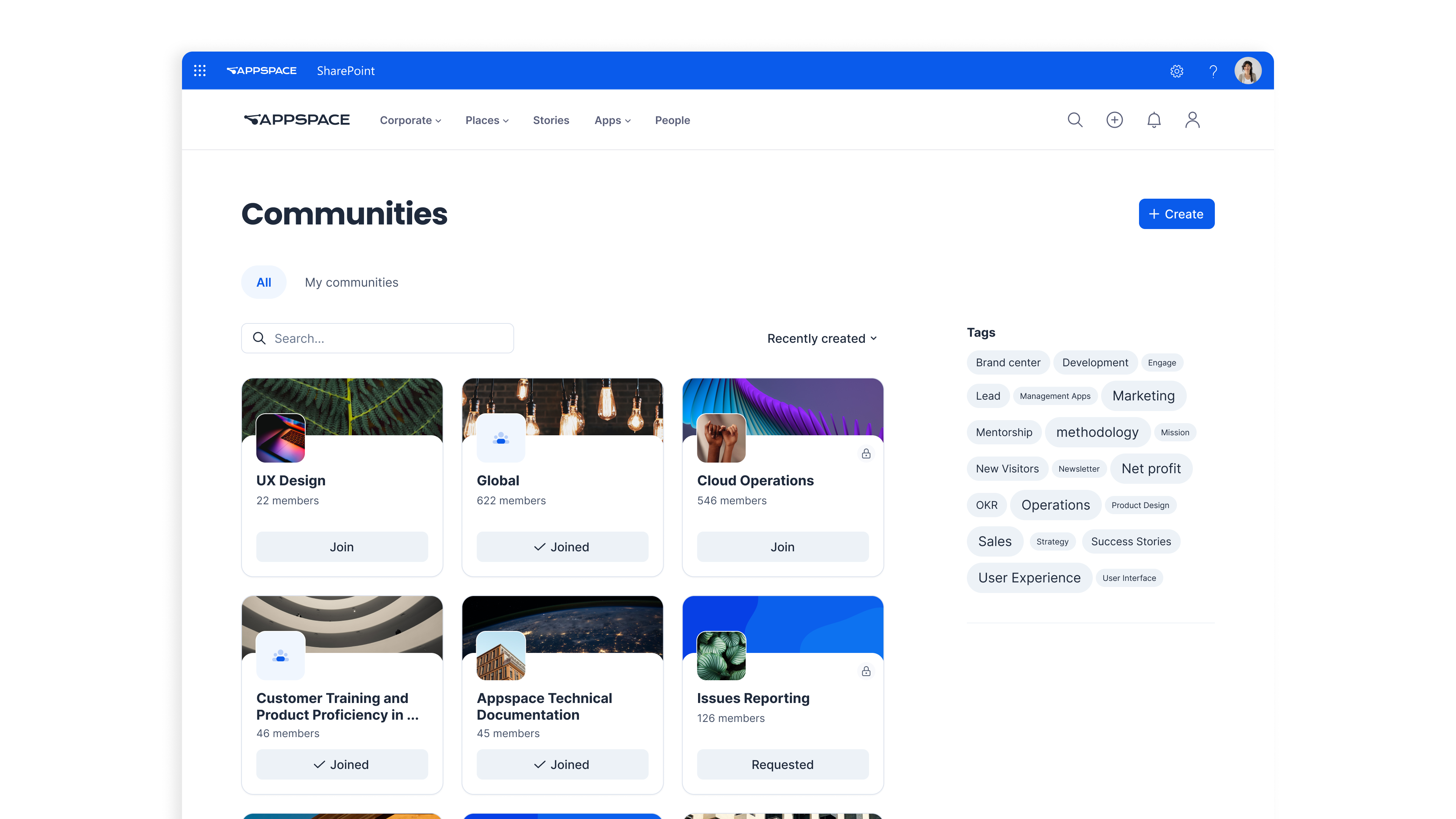Expand the Apps menu
The height and width of the screenshot is (819, 1456).
pos(613,121)
